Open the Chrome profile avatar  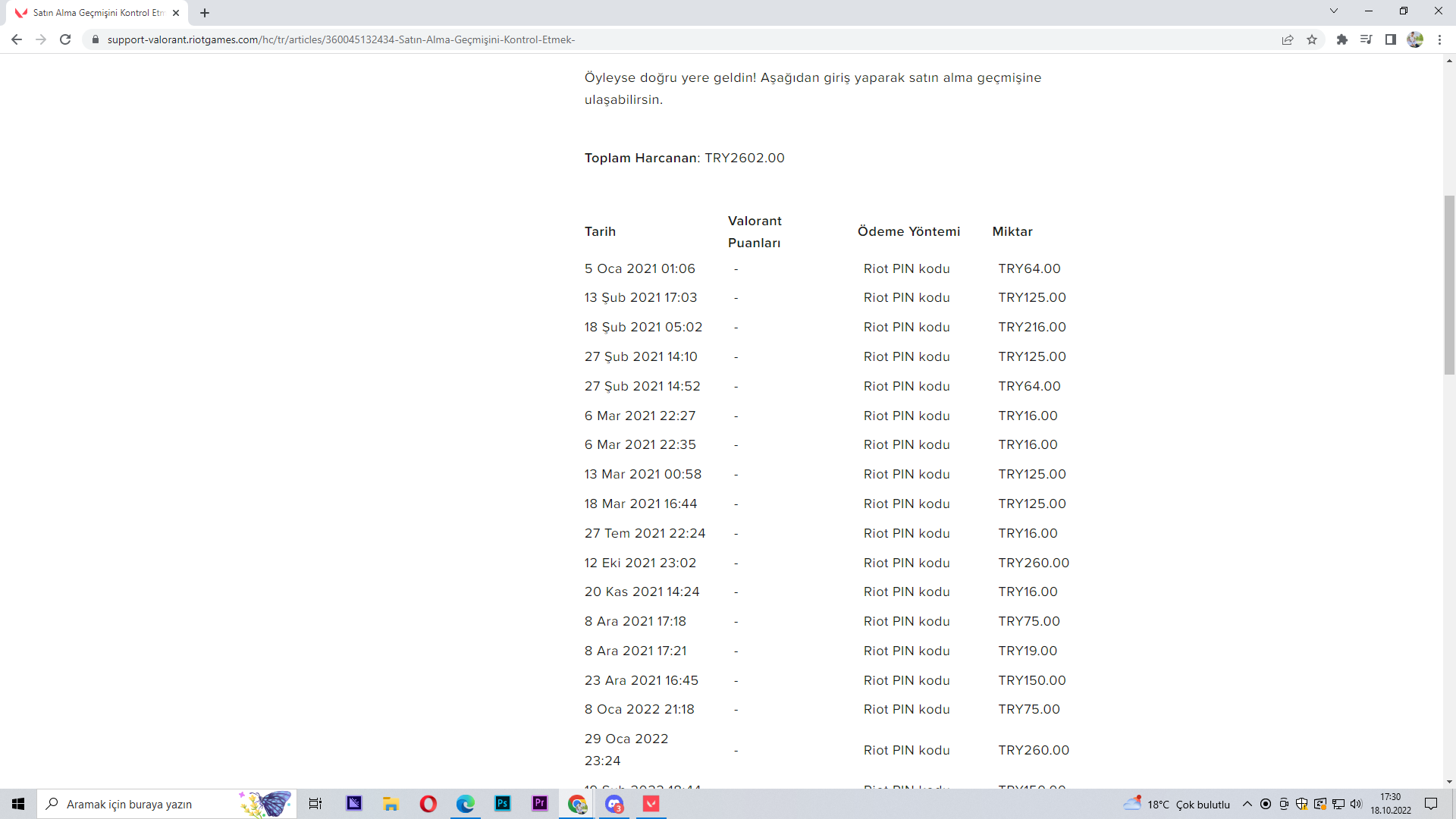click(x=1415, y=39)
